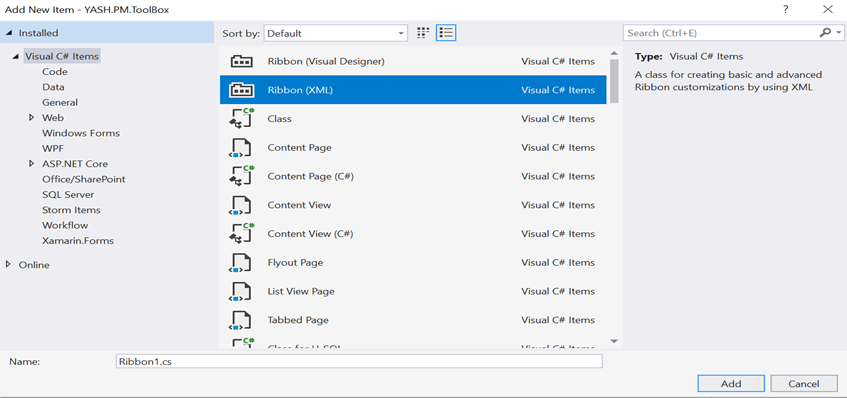The height and width of the screenshot is (398, 847).
Task: Switch to small icons view
Action: pos(423,33)
